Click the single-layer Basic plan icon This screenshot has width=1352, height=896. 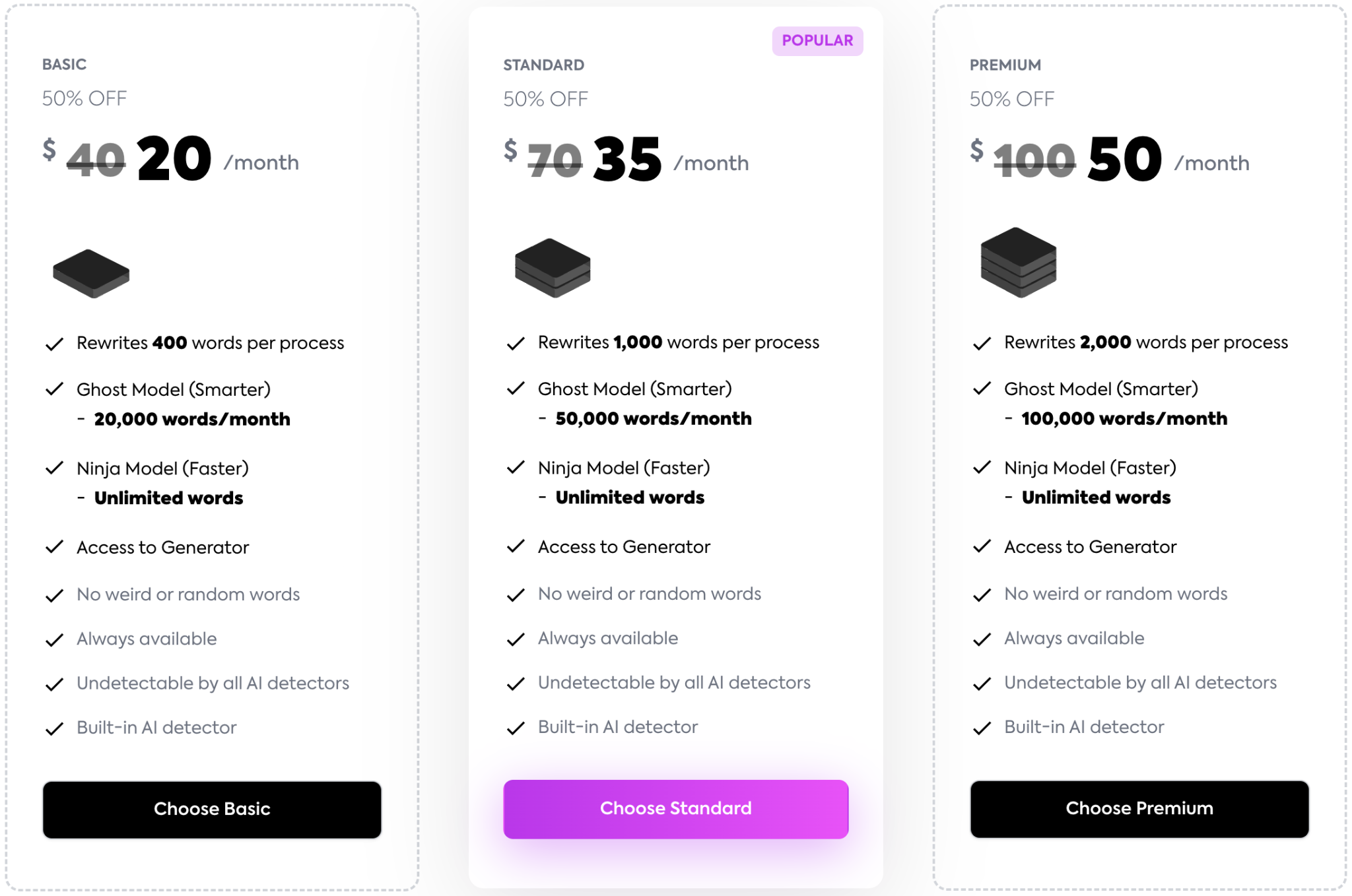point(91,273)
